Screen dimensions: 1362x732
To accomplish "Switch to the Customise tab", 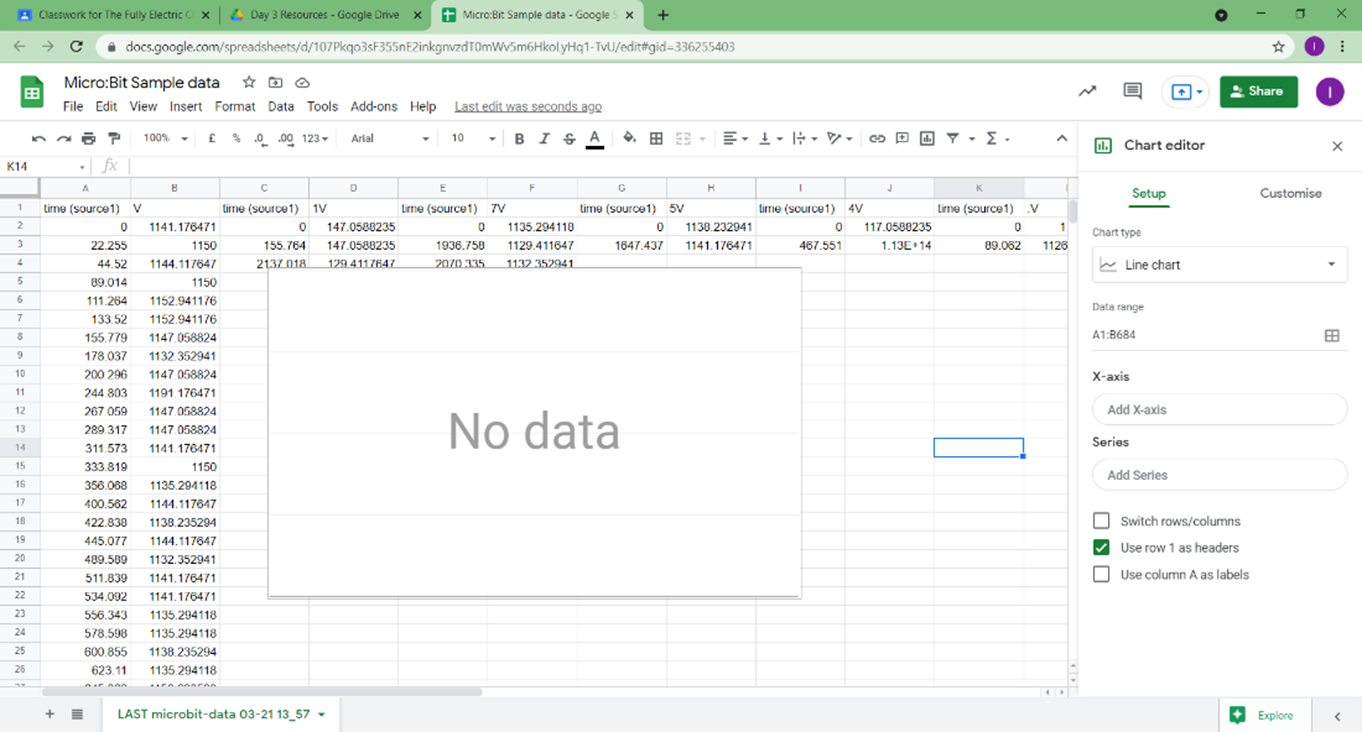I will (x=1290, y=194).
